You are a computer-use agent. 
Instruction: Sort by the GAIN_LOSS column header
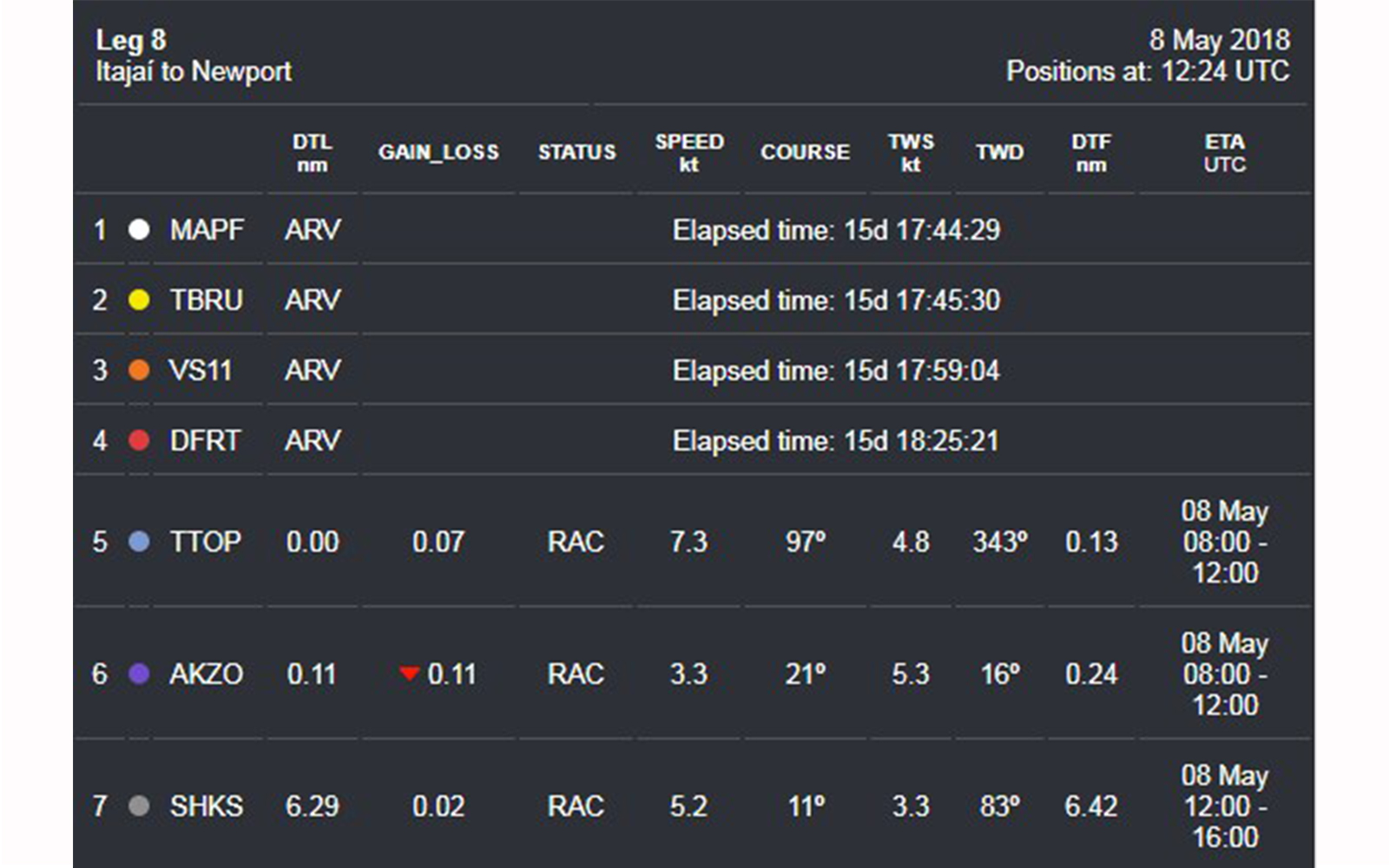pyautogui.click(x=438, y=153)
